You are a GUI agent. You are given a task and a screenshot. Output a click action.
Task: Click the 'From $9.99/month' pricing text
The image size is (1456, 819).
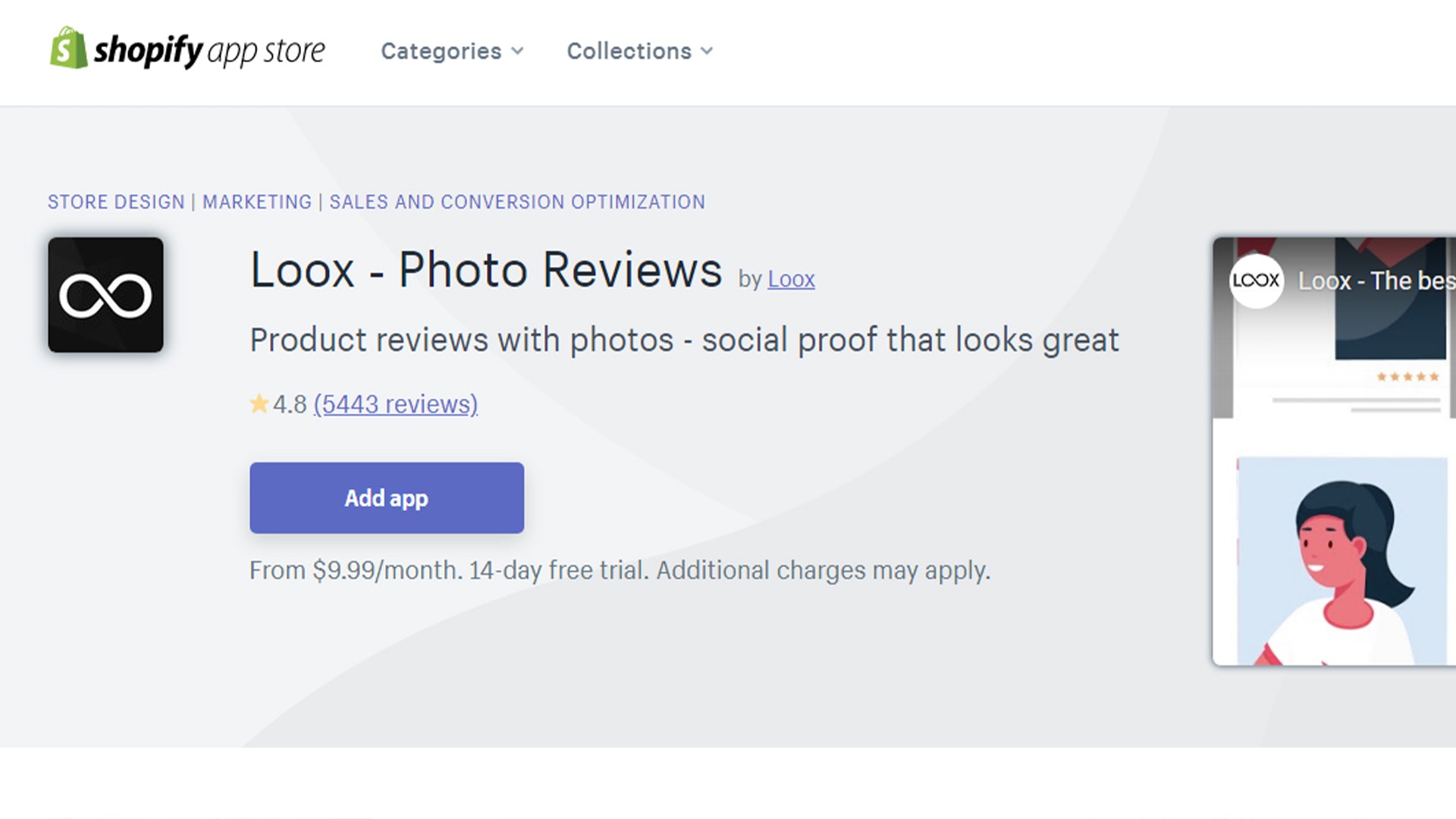(x=356, y=570)
